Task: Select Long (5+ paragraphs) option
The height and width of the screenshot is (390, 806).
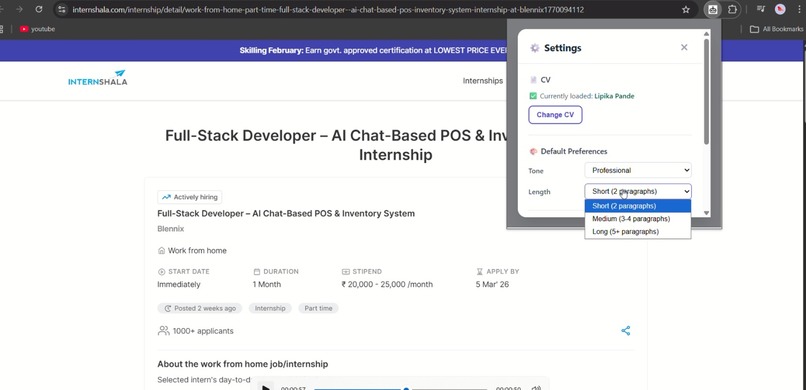Action: (638, 232)
